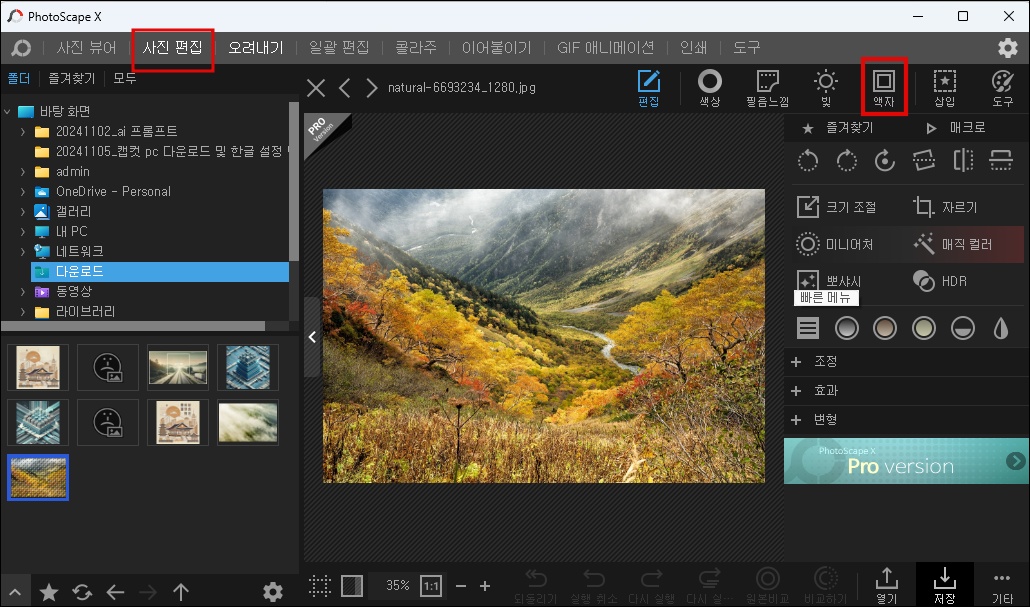Toggle the selection marquee icon
Image resolution: width=1030 pixels, height=607 pixels.
320,585
